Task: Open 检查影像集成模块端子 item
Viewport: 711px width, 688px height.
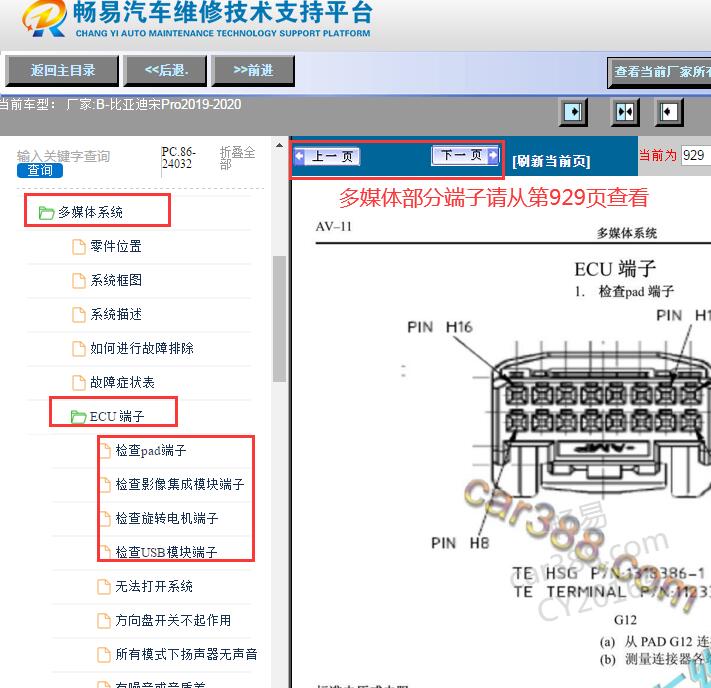Action: [180, 484]
